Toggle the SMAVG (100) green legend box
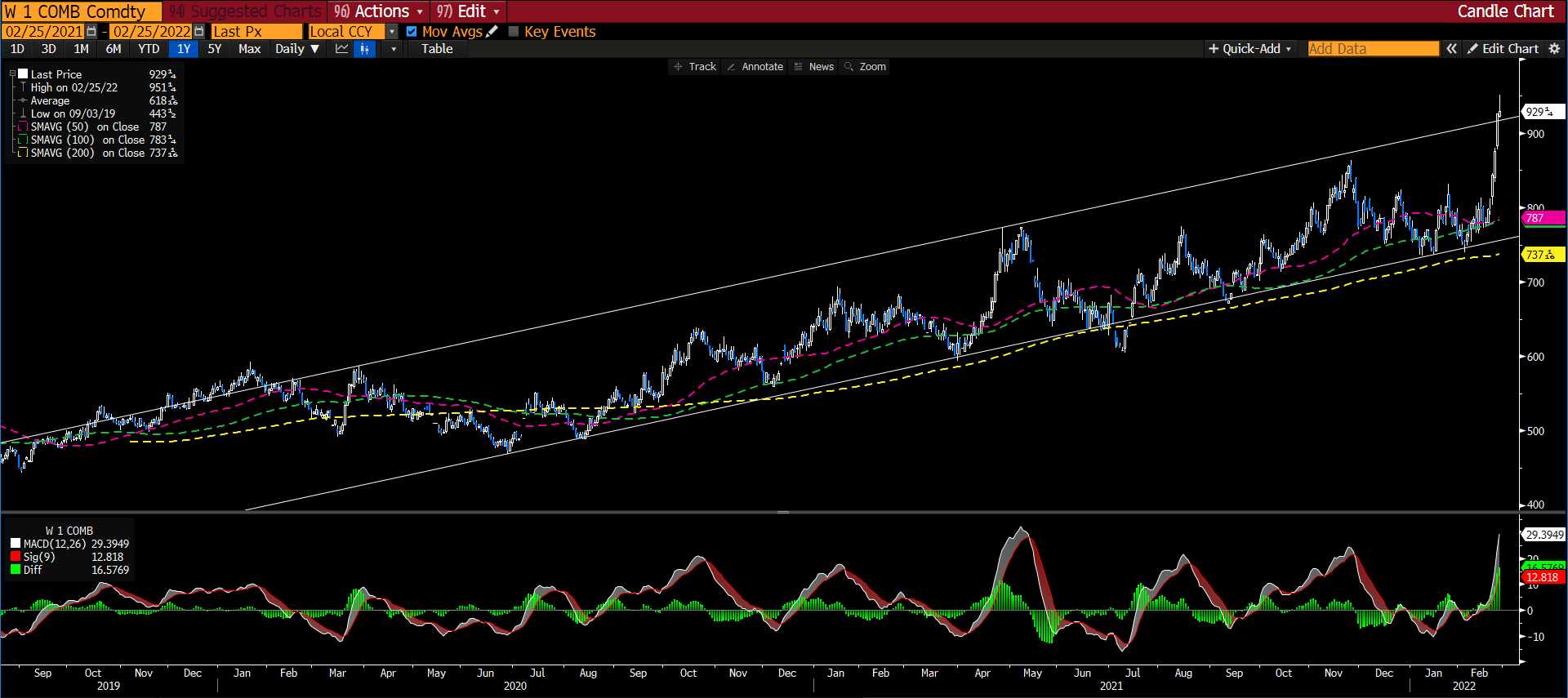Screen dimensions: 1568x698 tap(24, 140)
